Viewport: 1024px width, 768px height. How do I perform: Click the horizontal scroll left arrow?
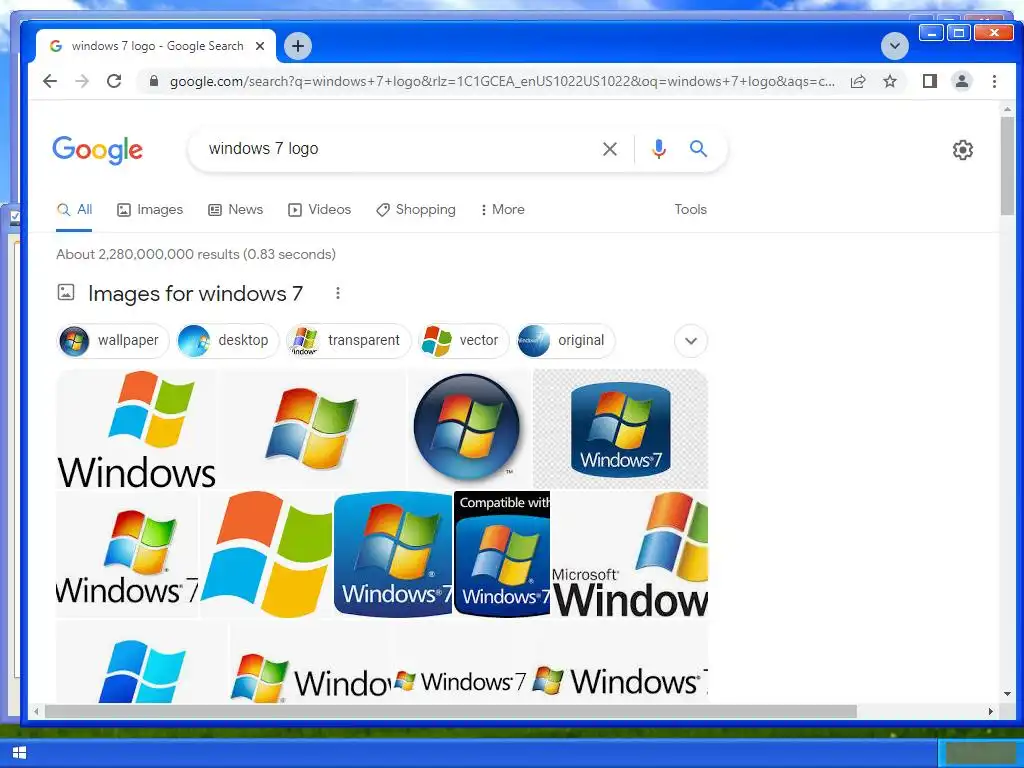pos(37,711)
